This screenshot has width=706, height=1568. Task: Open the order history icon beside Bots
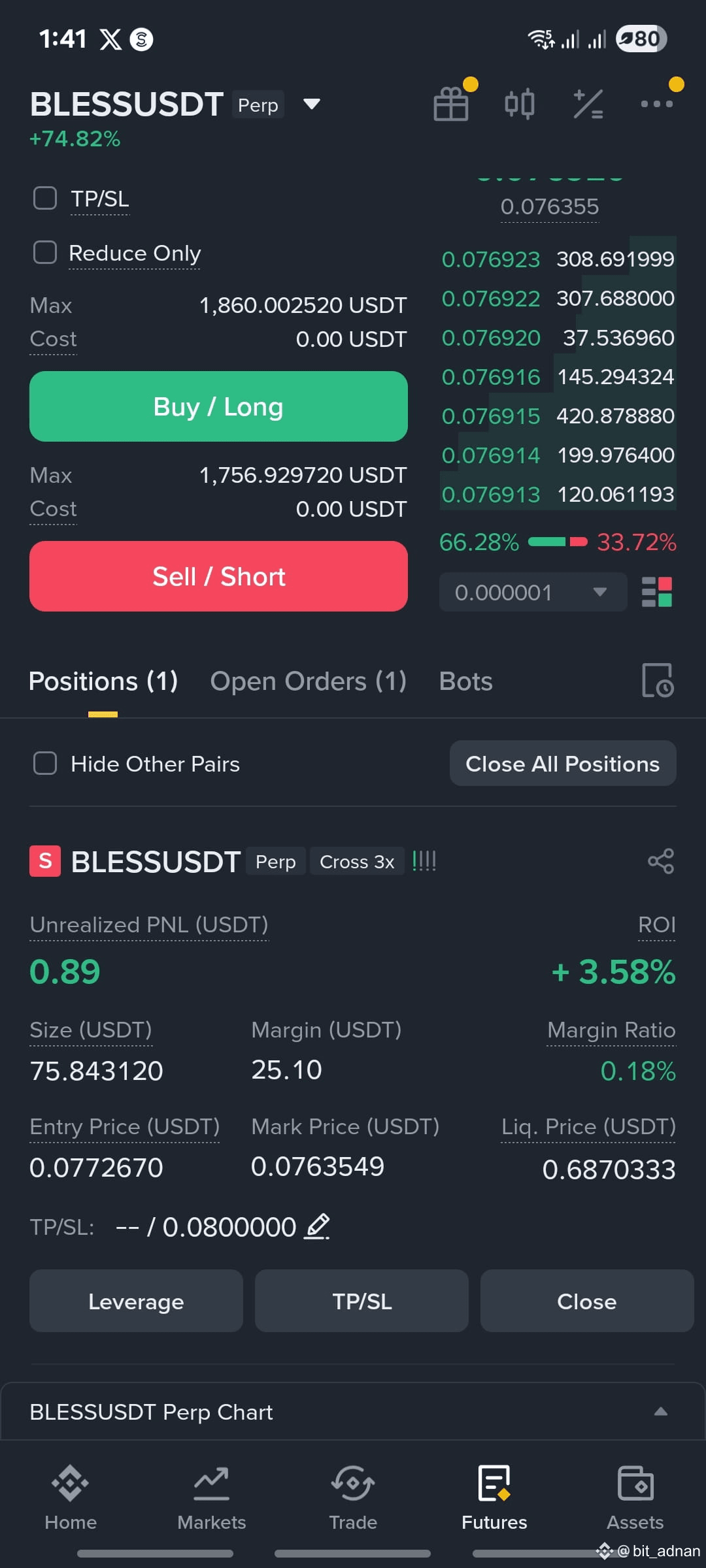tap(658, 681)
